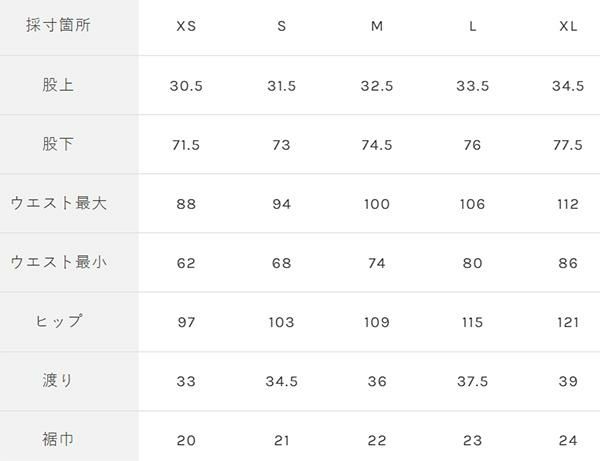Image resolution: width=600 pixels, height=461 pixels.
Task: Click the 股上 value 30.5 for XS
Action: click(x=185, y=86)
